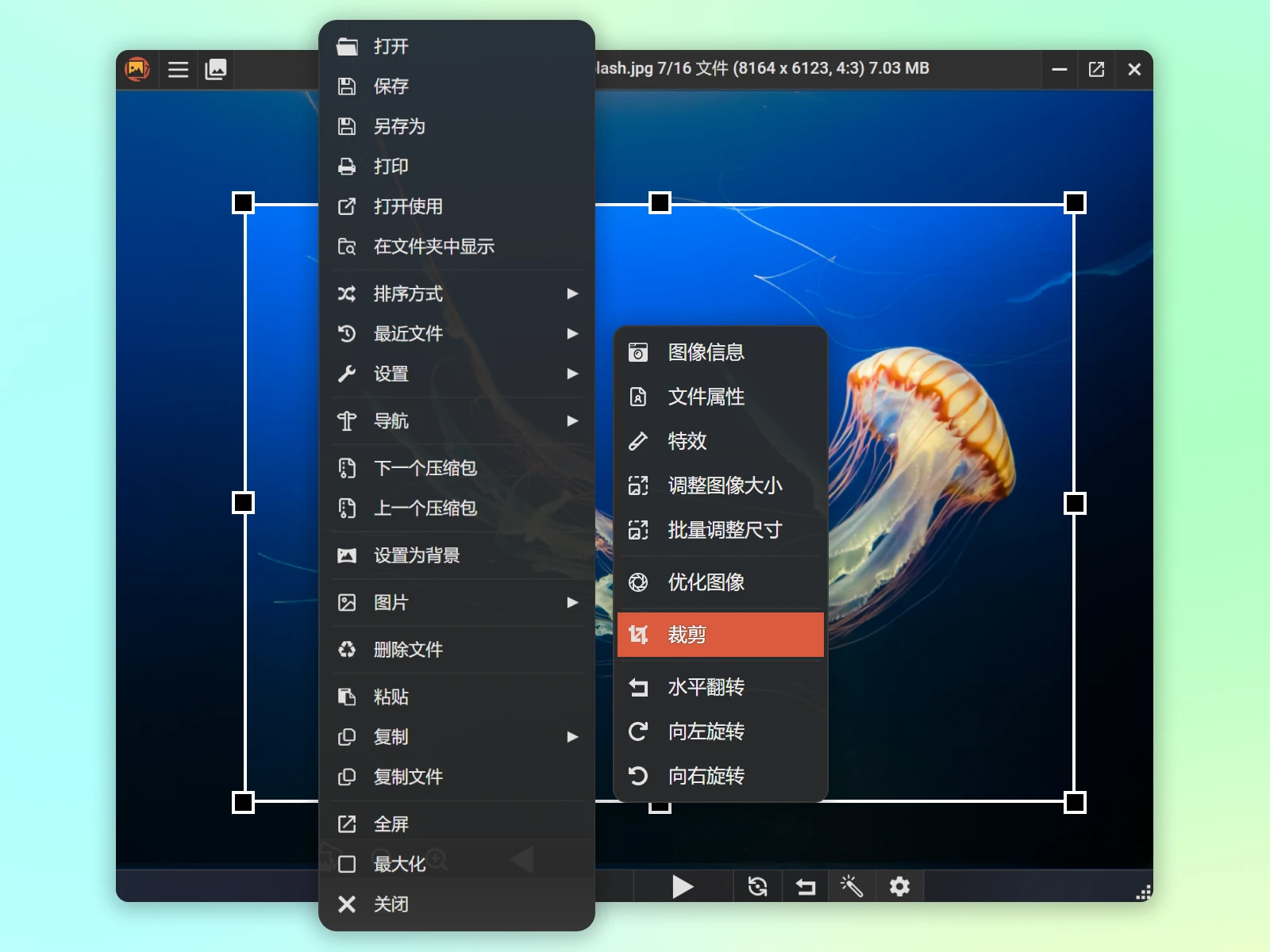The image size is (1270, 952).
Task: Click 设置为背景 menu entry
Action: pos(417,555)
